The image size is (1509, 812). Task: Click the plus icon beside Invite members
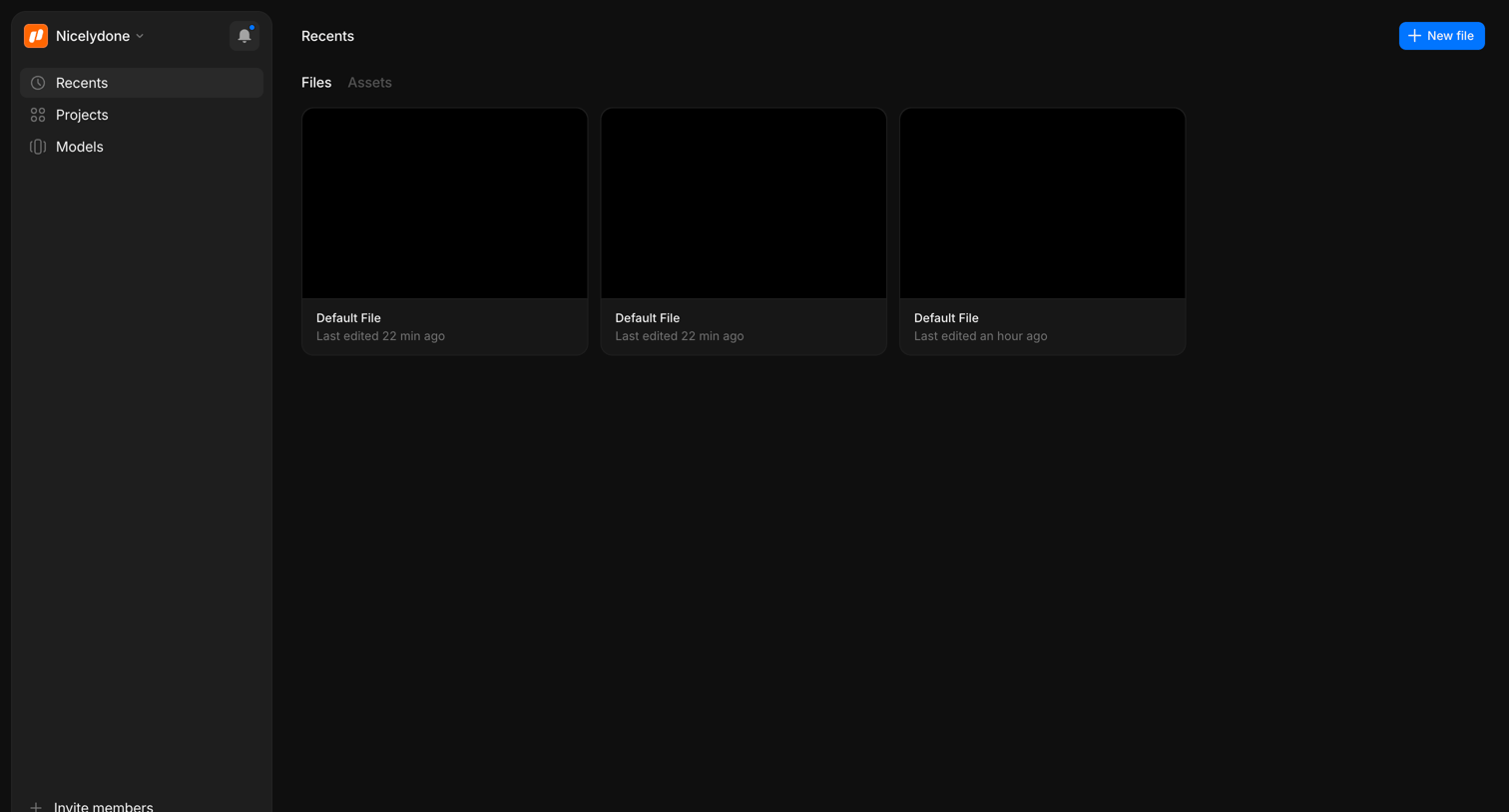pos(36,807)
